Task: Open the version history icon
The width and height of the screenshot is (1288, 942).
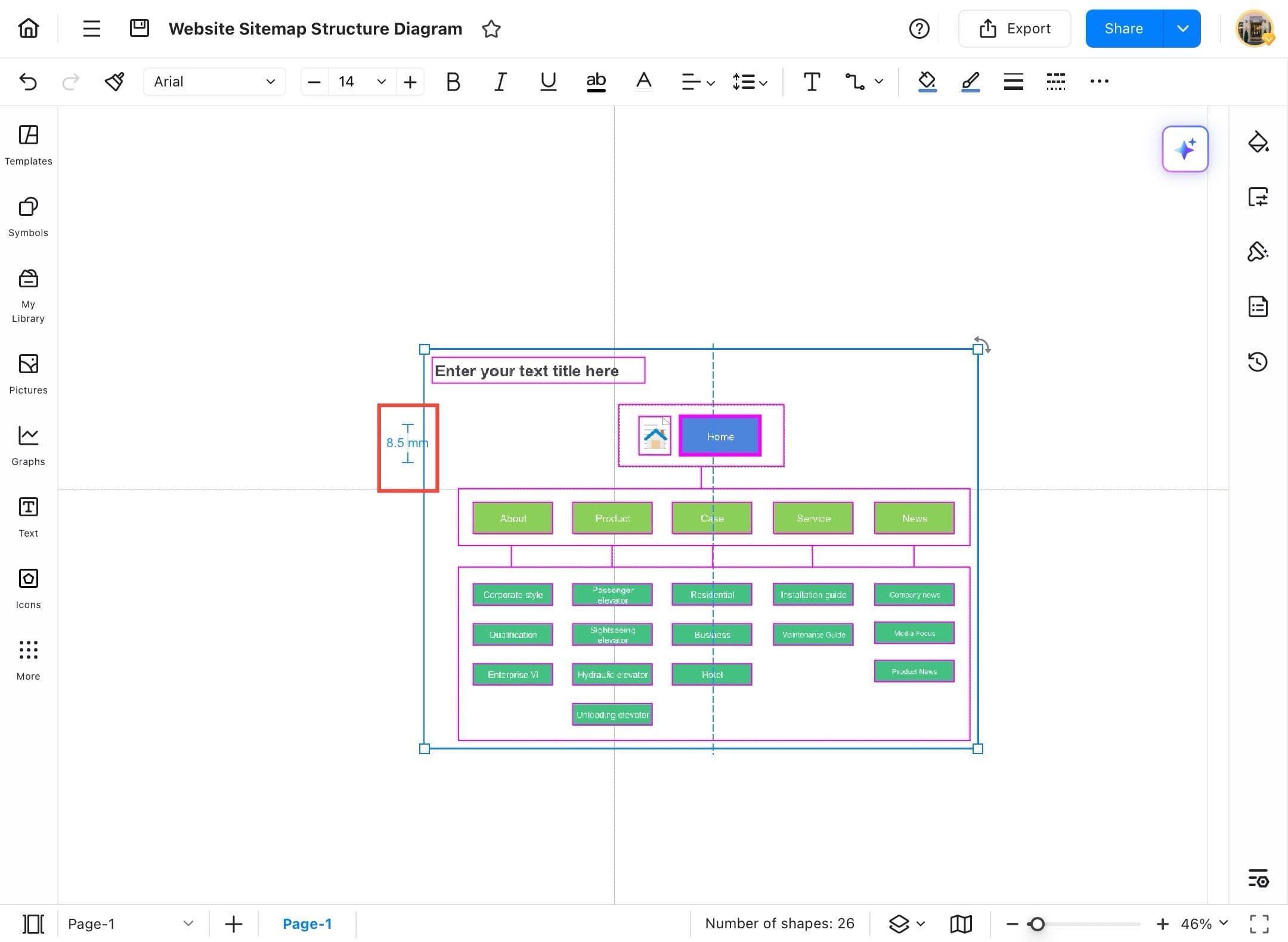Action: coord(1258,362)
